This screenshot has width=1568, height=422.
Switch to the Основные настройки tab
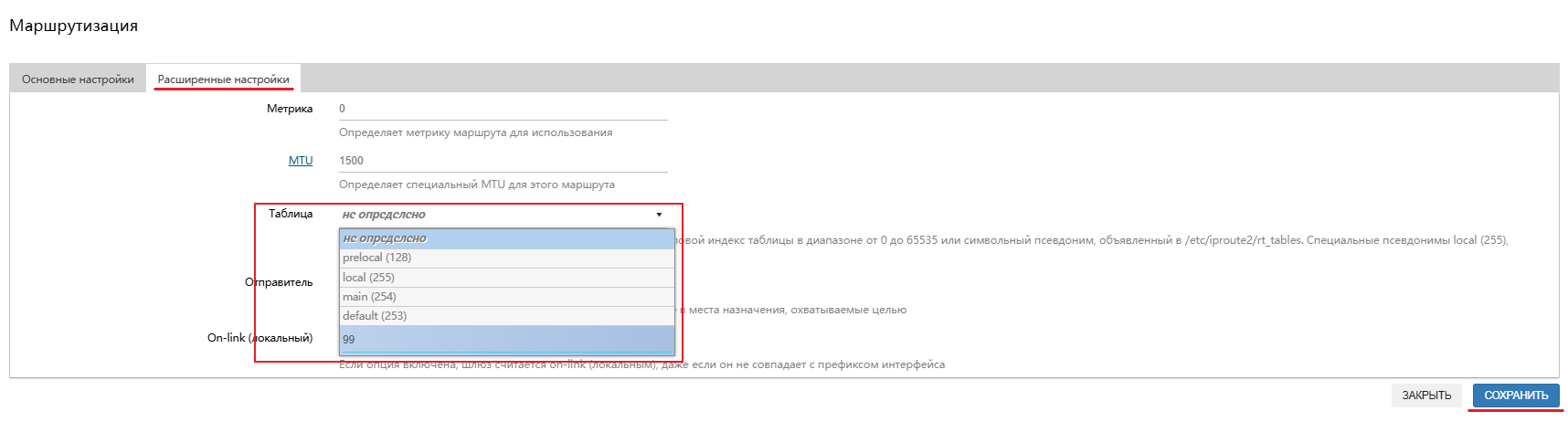78,79
